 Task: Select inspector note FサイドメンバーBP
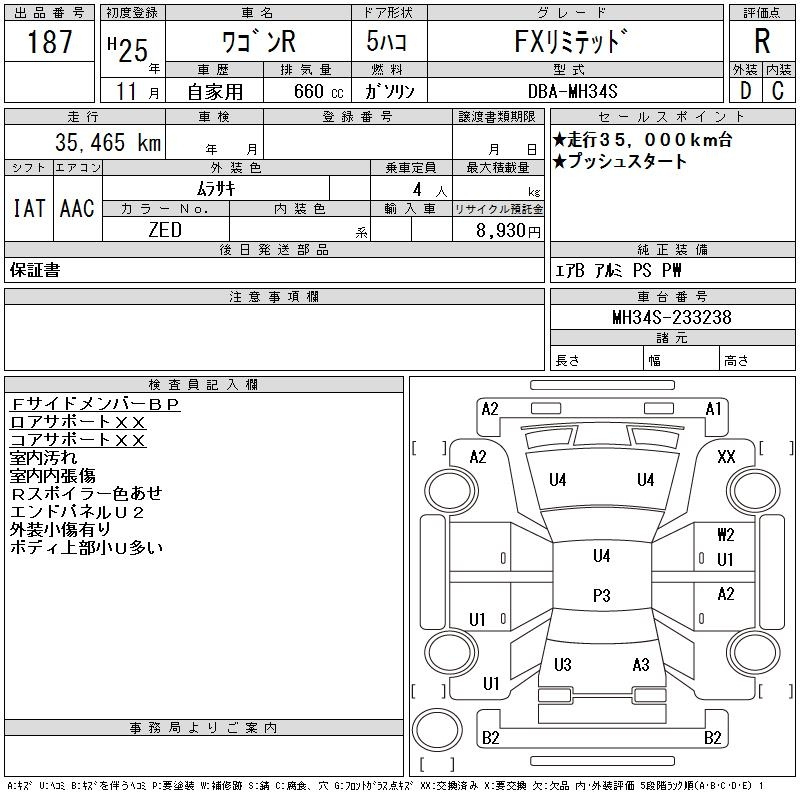(95, 404)
